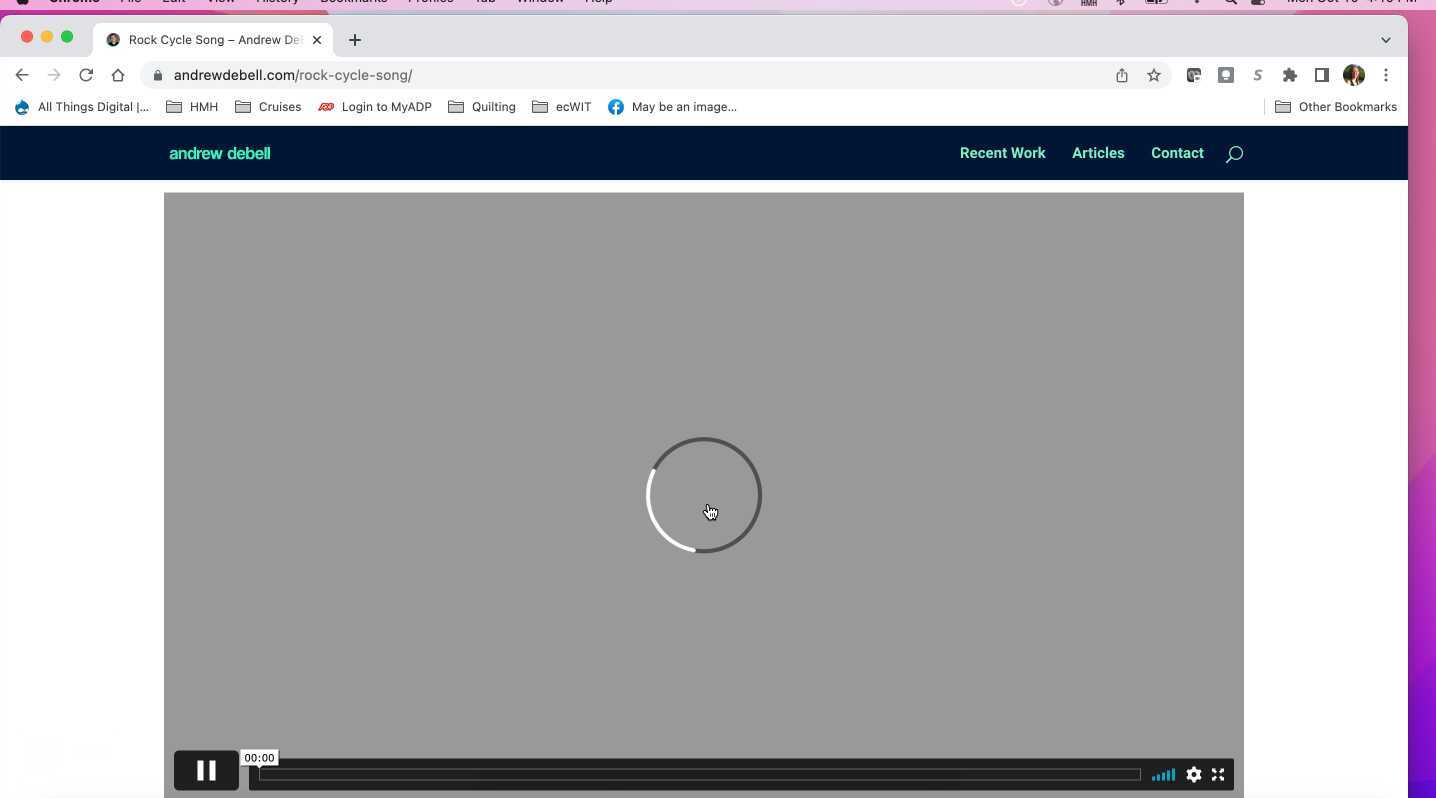
Task: Close the Rock Cycle Song tab
Action: 317,40
